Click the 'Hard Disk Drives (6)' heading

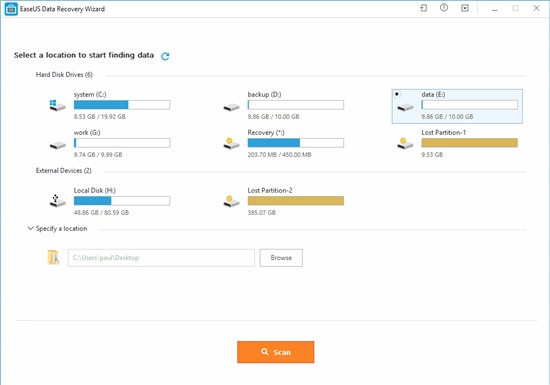(64, 75)
